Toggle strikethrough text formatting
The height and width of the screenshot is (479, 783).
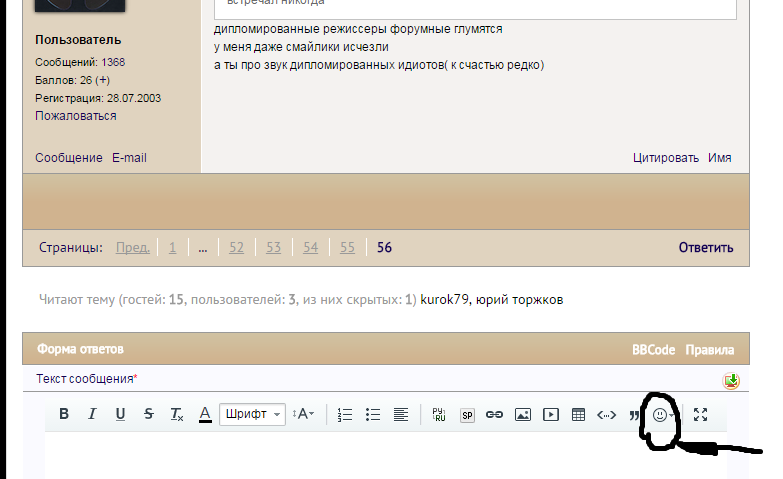(x=148, y=414)
